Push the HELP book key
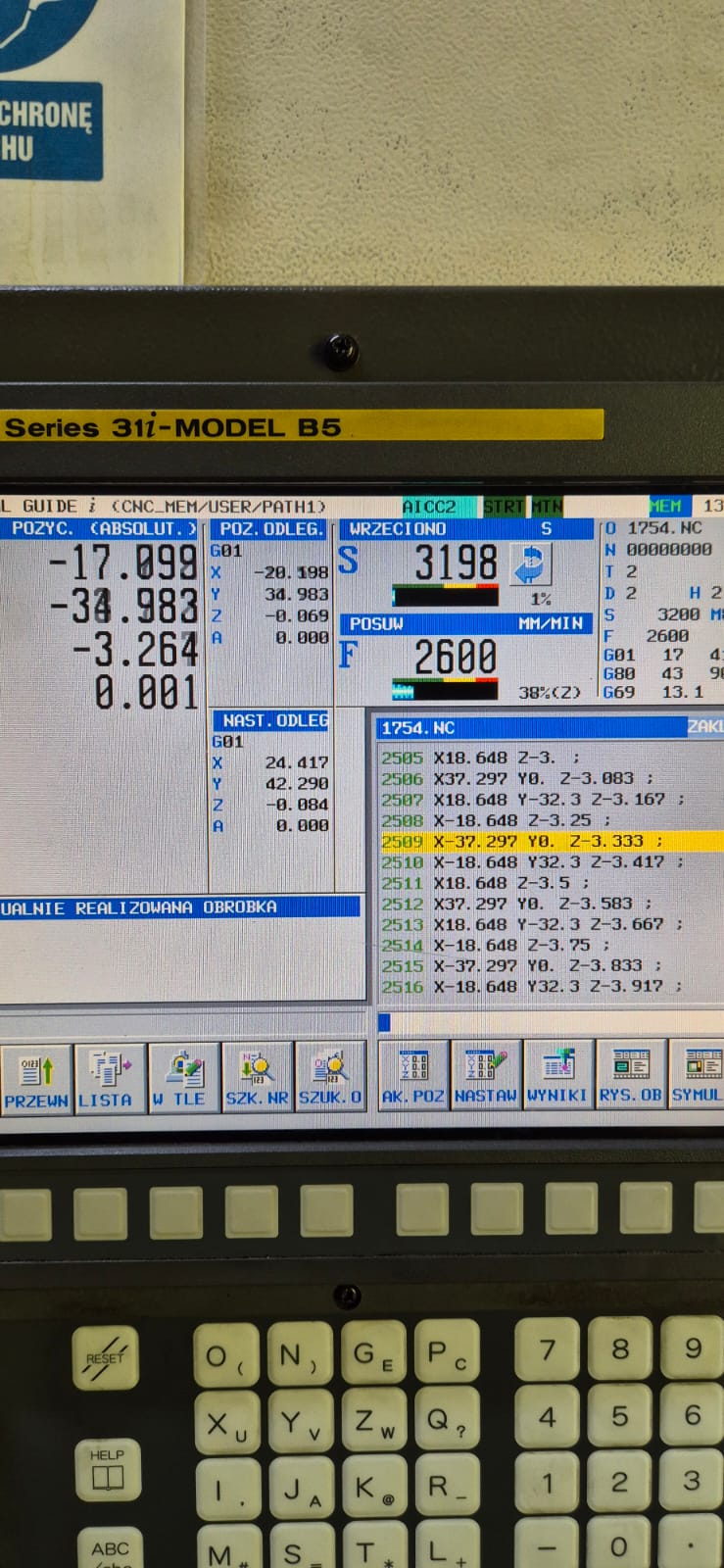 (108, 1470)
